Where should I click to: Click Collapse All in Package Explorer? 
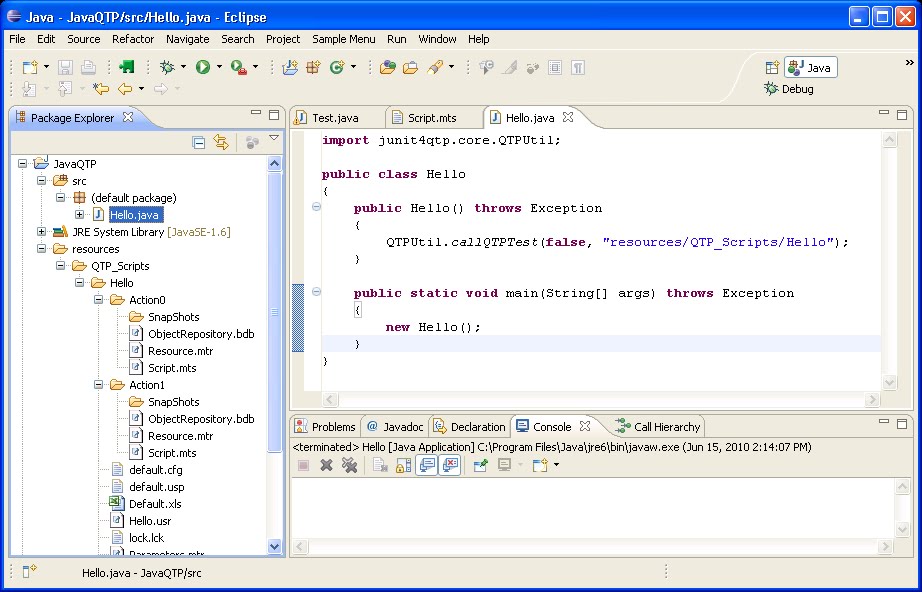click(x=198, y=142)
